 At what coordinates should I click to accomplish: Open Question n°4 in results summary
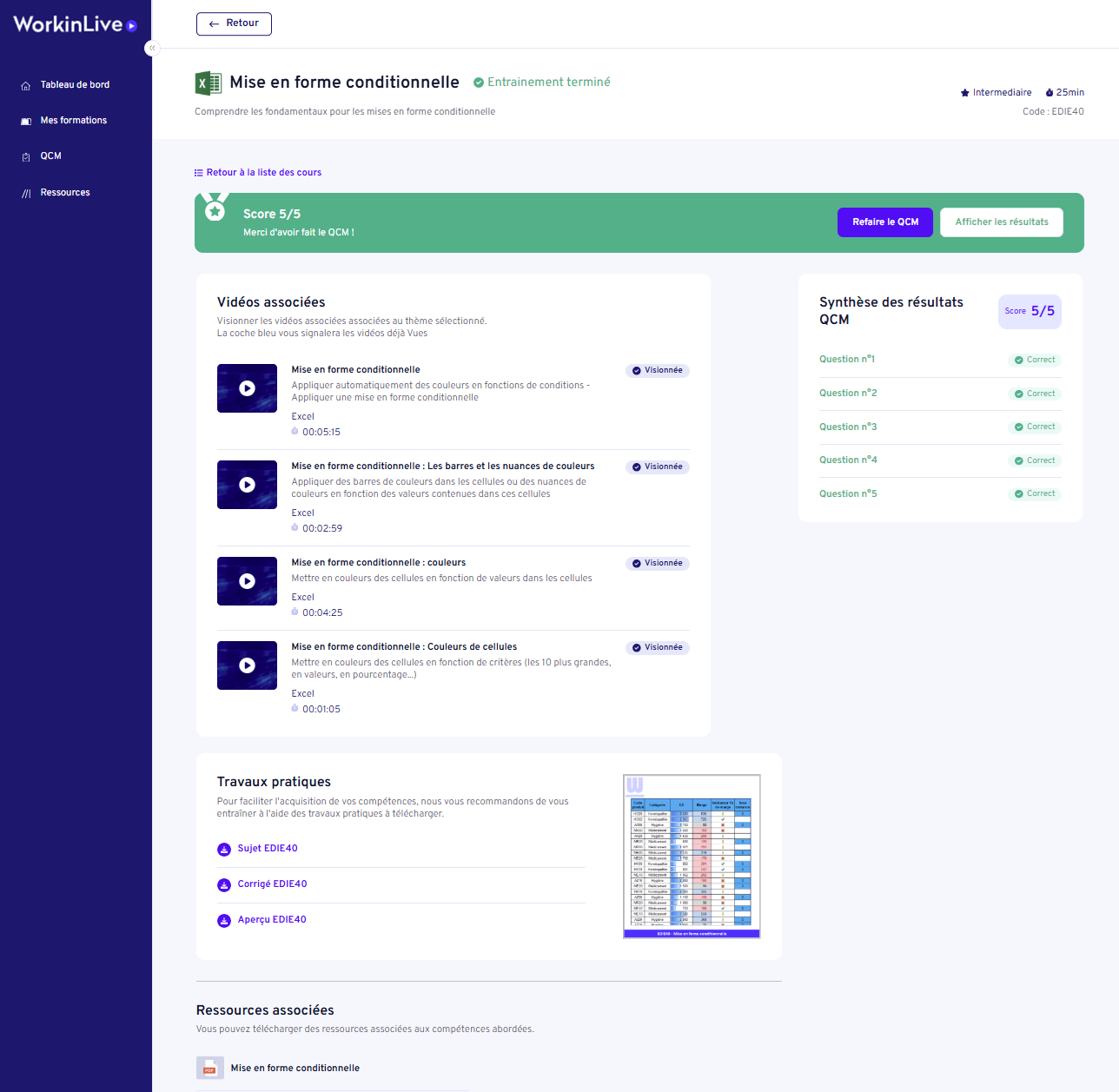(848, 460)
